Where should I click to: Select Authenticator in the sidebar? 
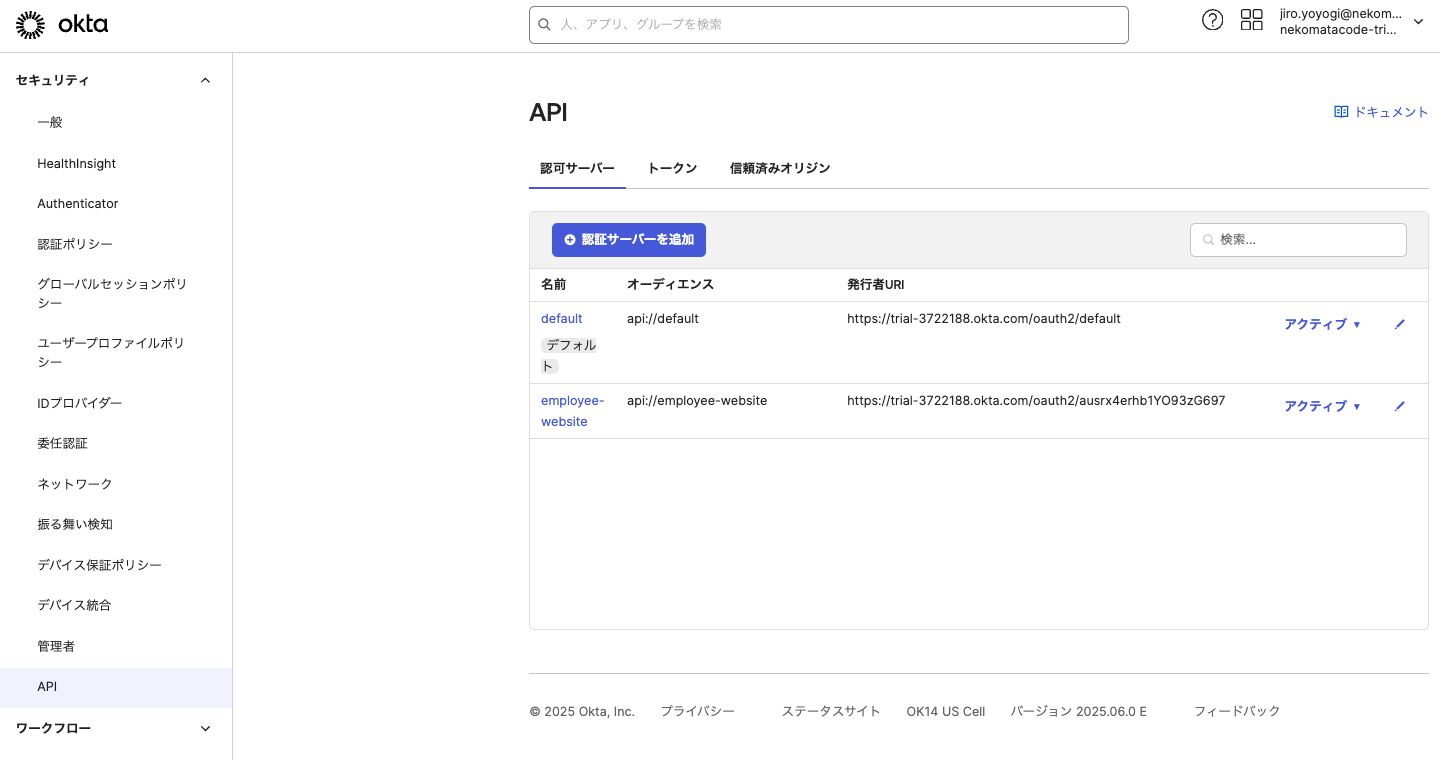click(x=77, y=203)
